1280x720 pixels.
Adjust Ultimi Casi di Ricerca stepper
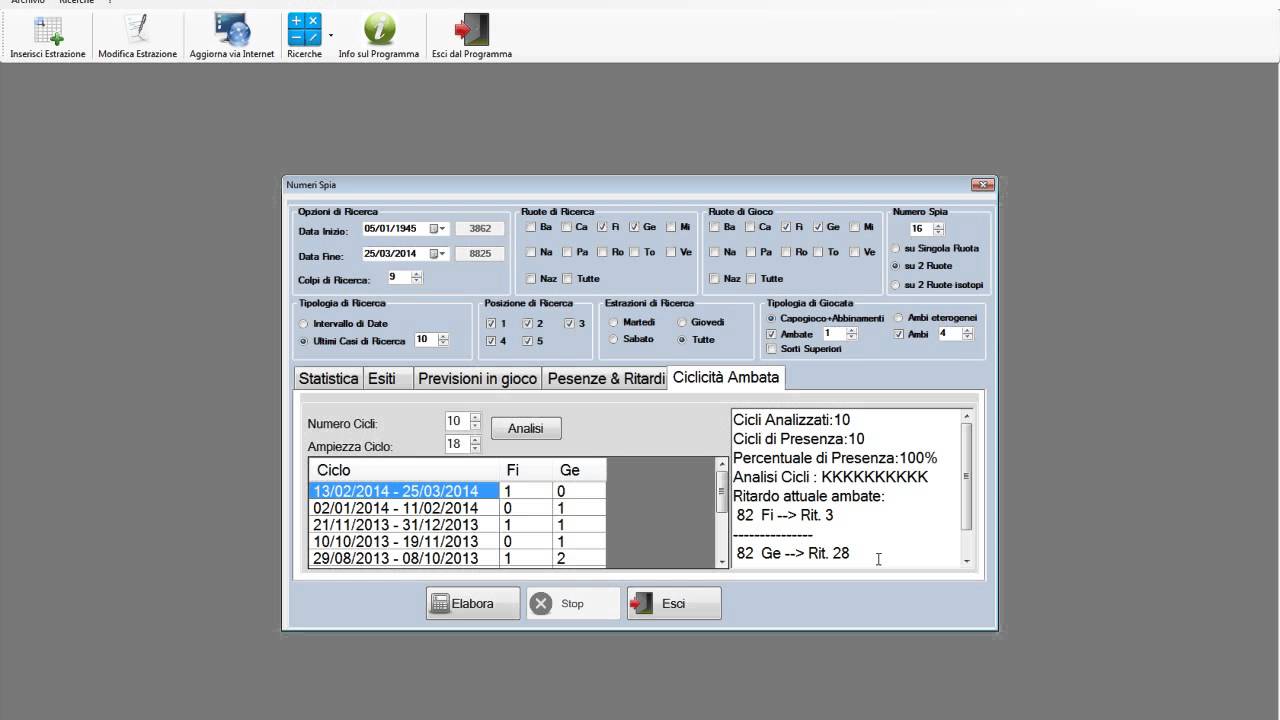tap(443, 340)
